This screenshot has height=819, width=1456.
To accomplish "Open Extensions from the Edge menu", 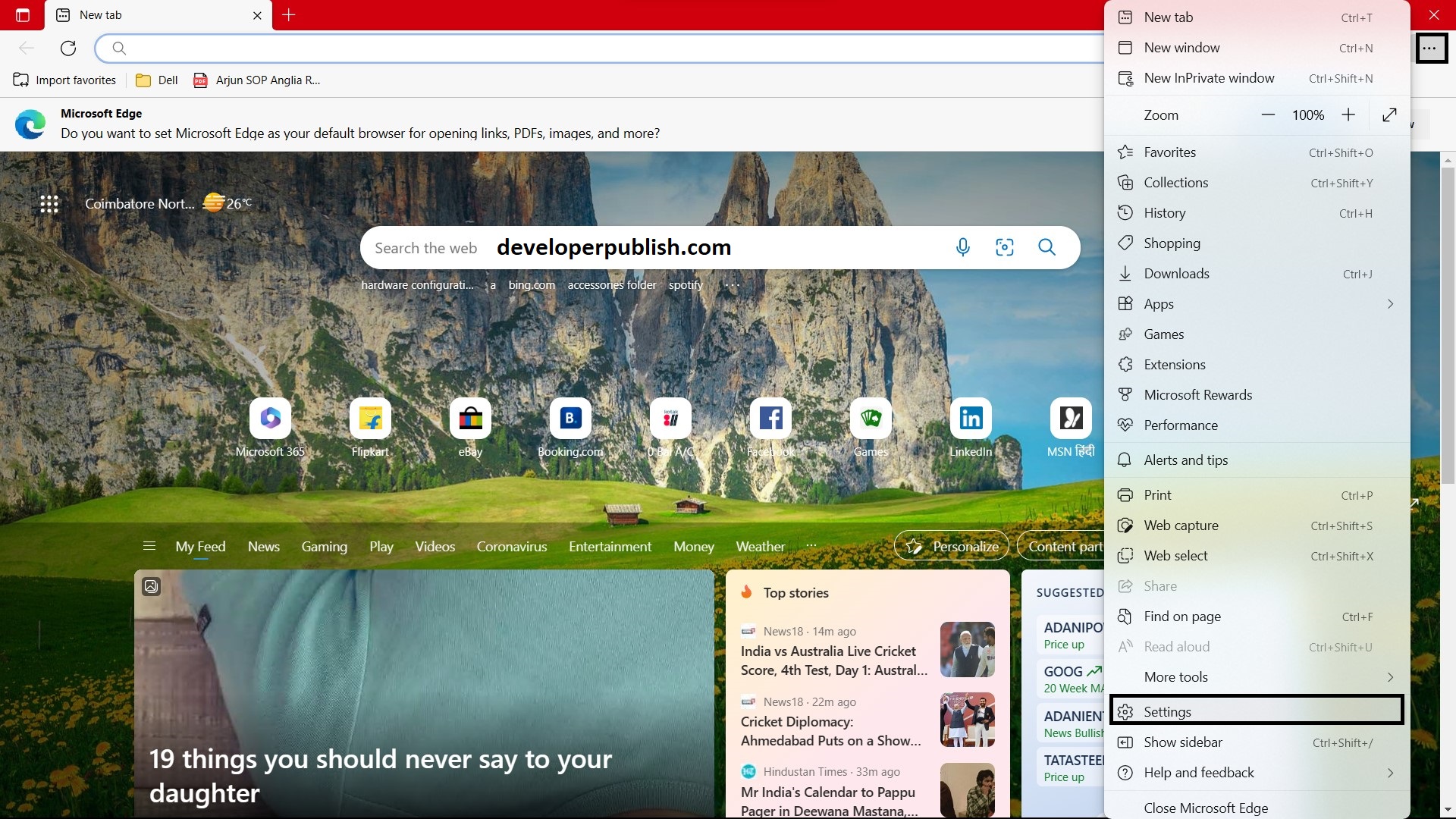I will point(1174,364).
